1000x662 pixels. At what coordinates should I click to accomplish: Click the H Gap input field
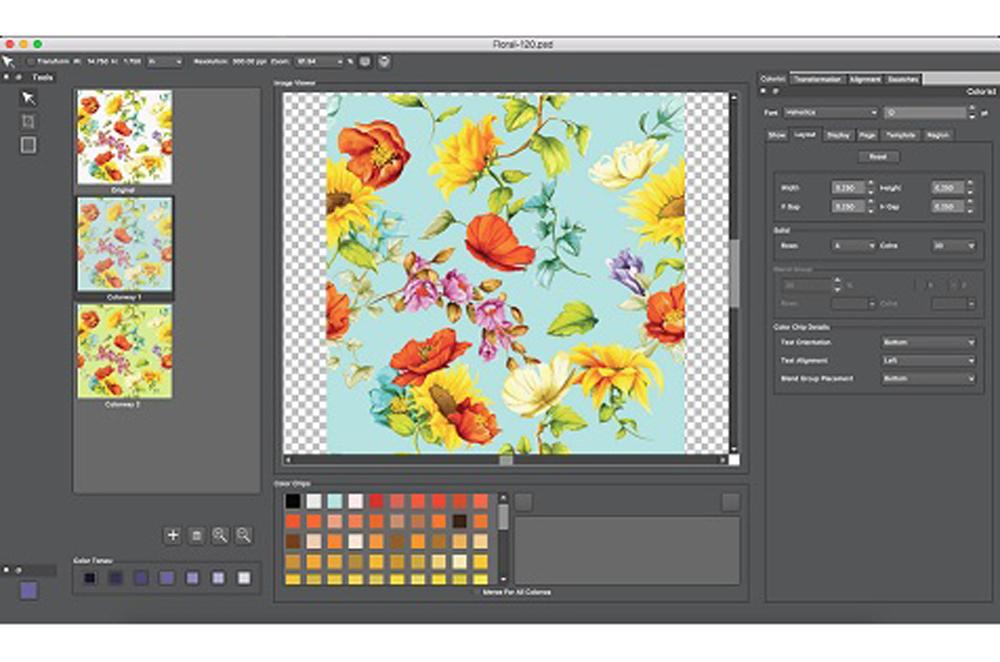pos(947,207)
